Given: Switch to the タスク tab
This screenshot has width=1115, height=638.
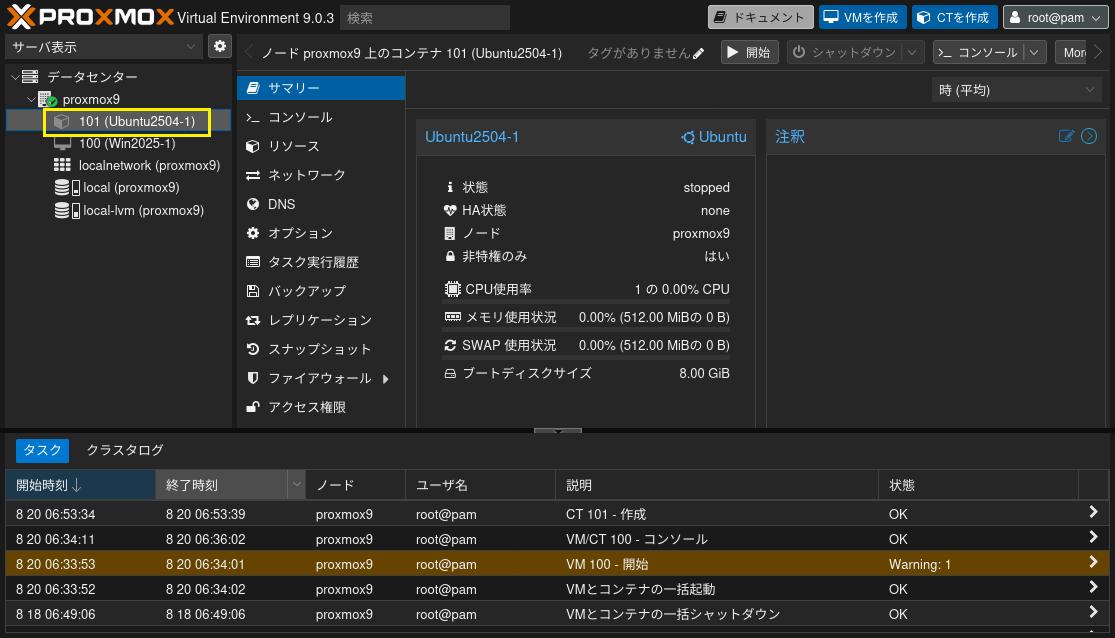Looking at the screenshot, I should 43,450.
